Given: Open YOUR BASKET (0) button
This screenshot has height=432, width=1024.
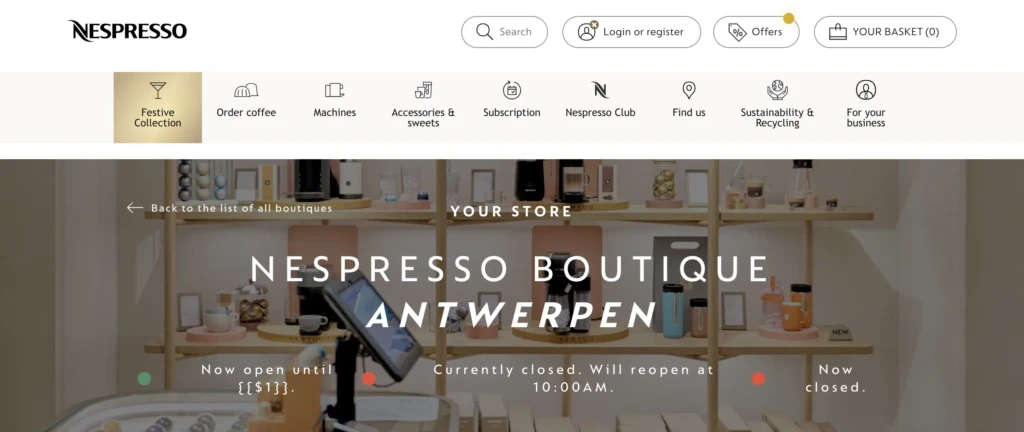Looking at the screenshot, I should click(885, 32).
